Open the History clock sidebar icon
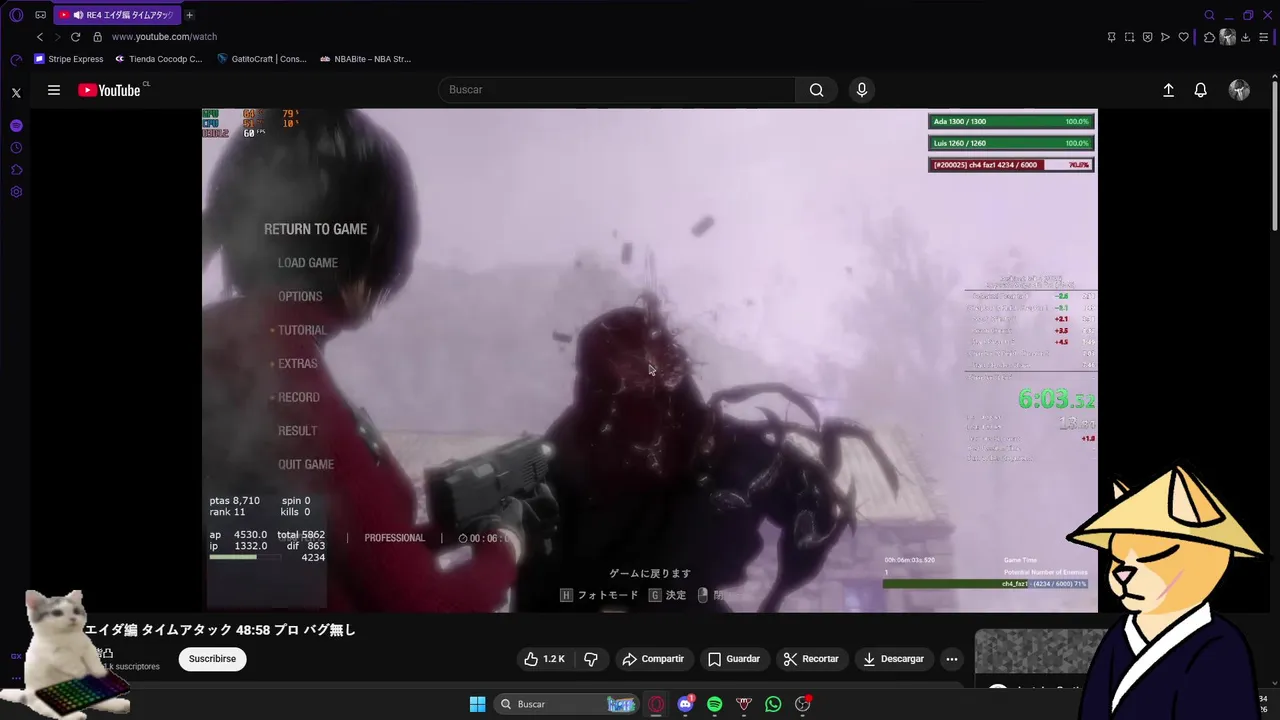The width and height of the screenshot is (1280, 720). point(16,148)
